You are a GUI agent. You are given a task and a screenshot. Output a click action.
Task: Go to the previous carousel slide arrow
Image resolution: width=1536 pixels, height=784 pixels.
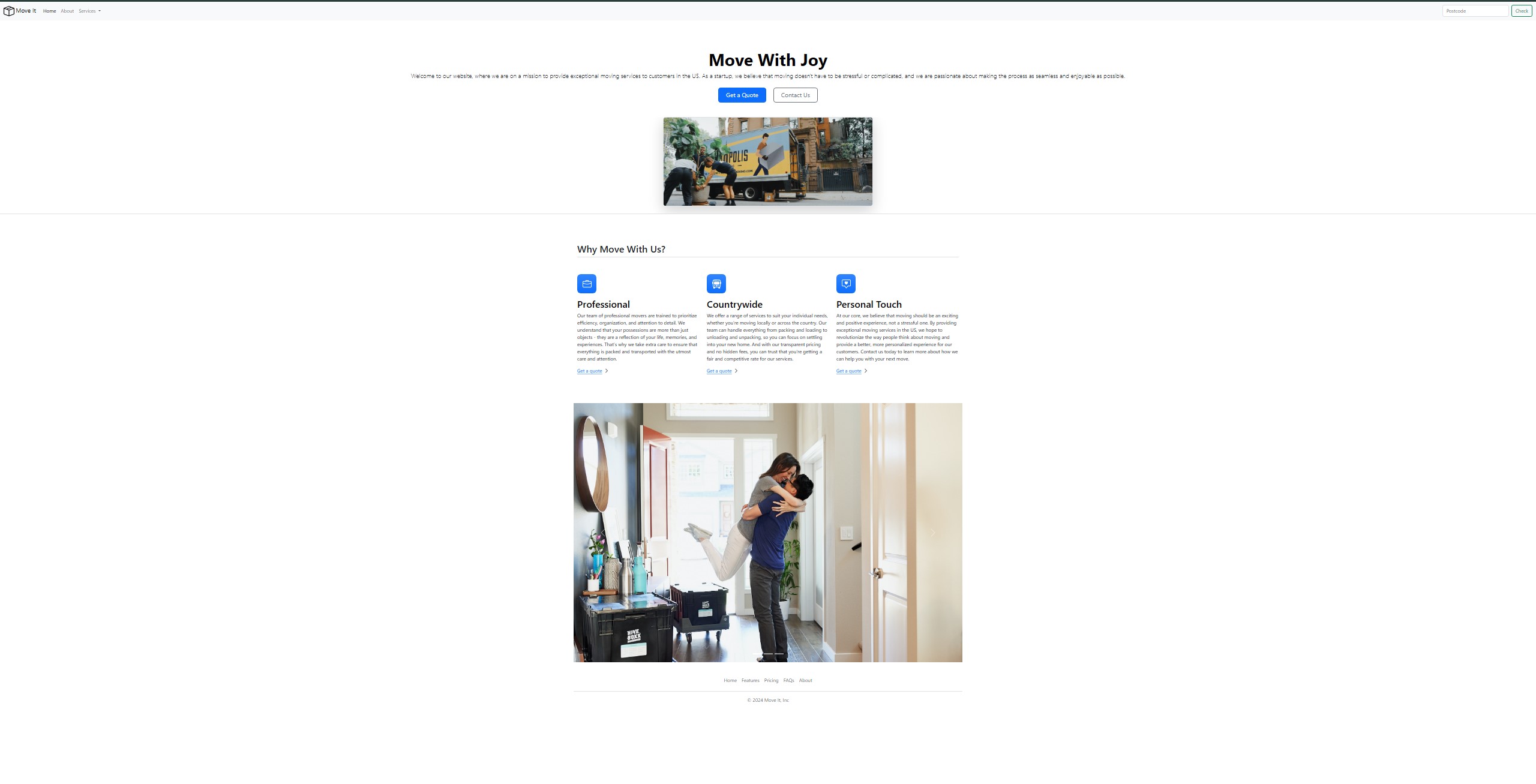click(602, 533)
